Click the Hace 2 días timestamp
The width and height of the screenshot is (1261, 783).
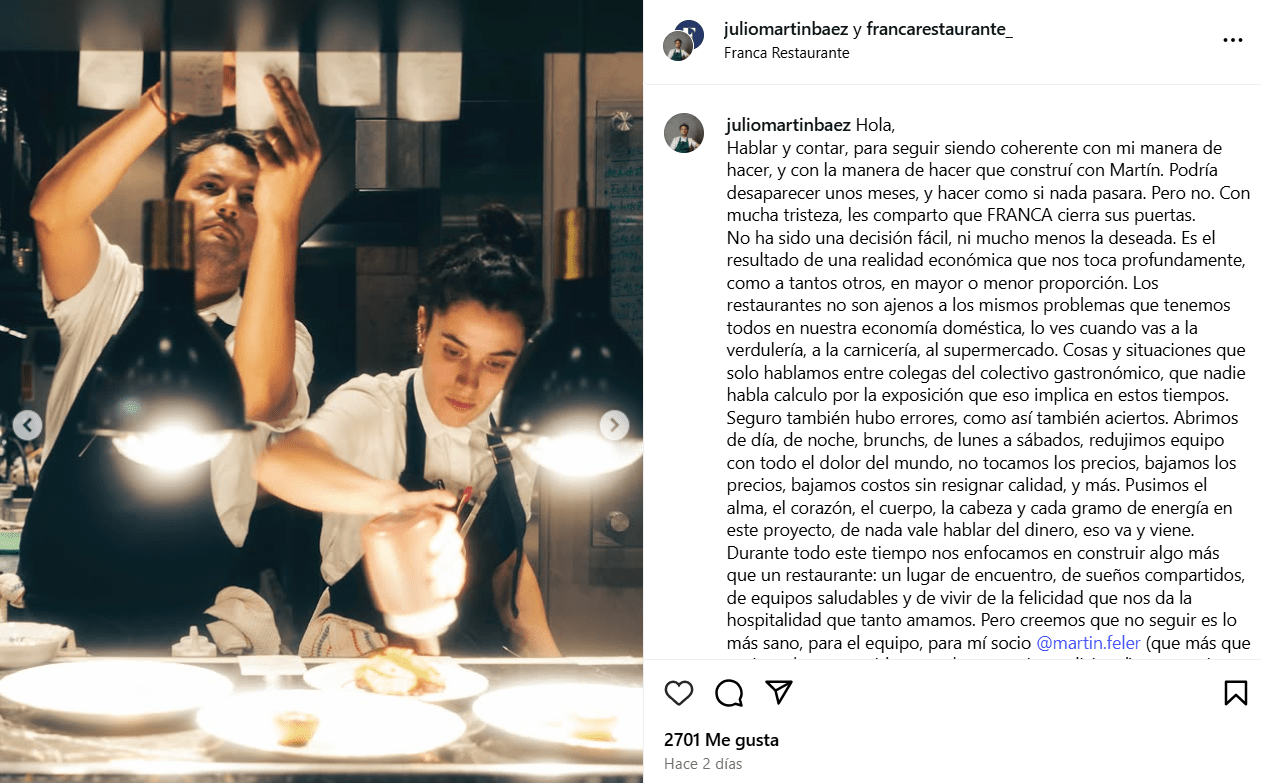(703, 764)
